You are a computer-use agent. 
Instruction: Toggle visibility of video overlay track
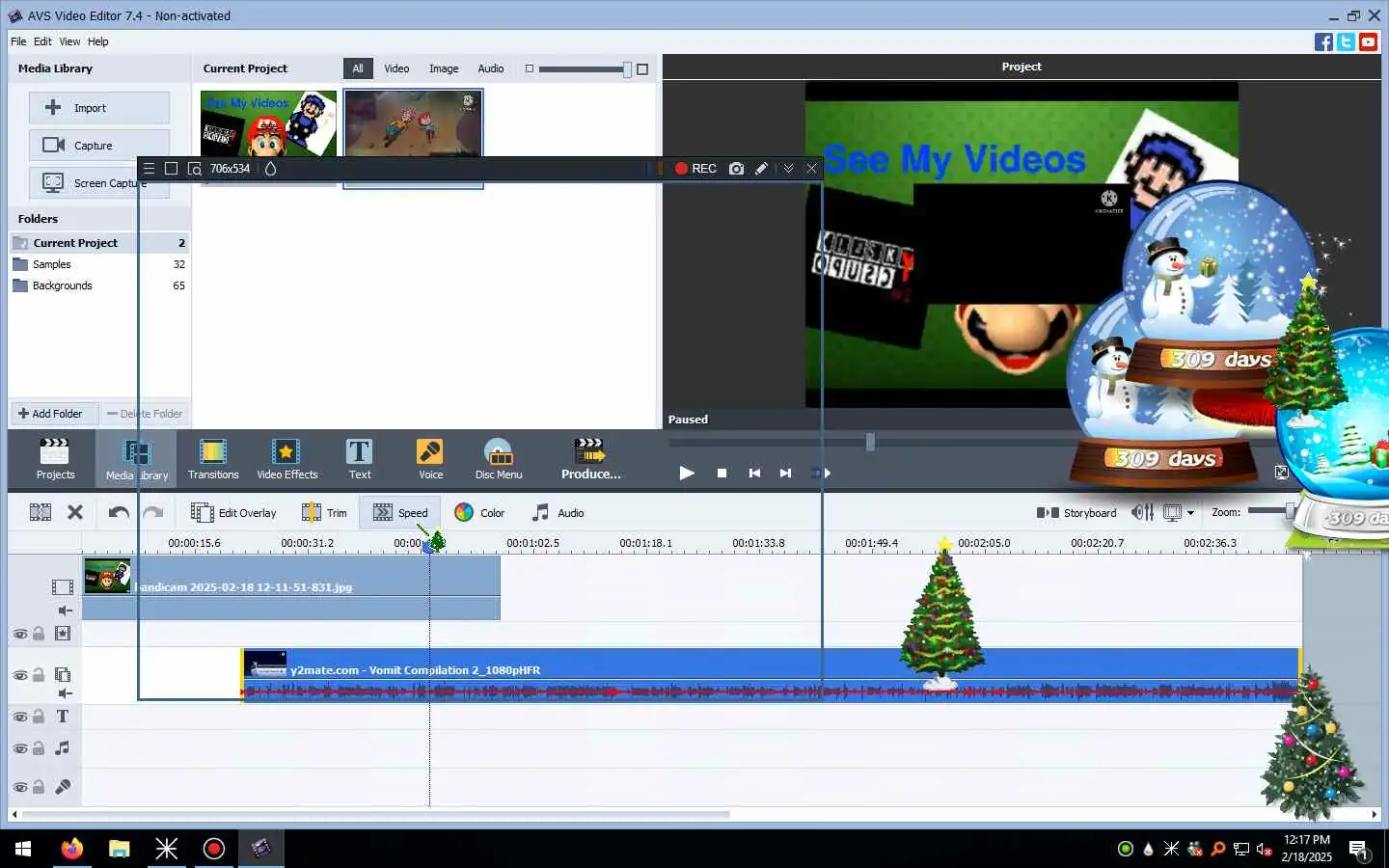coord(20,675)
